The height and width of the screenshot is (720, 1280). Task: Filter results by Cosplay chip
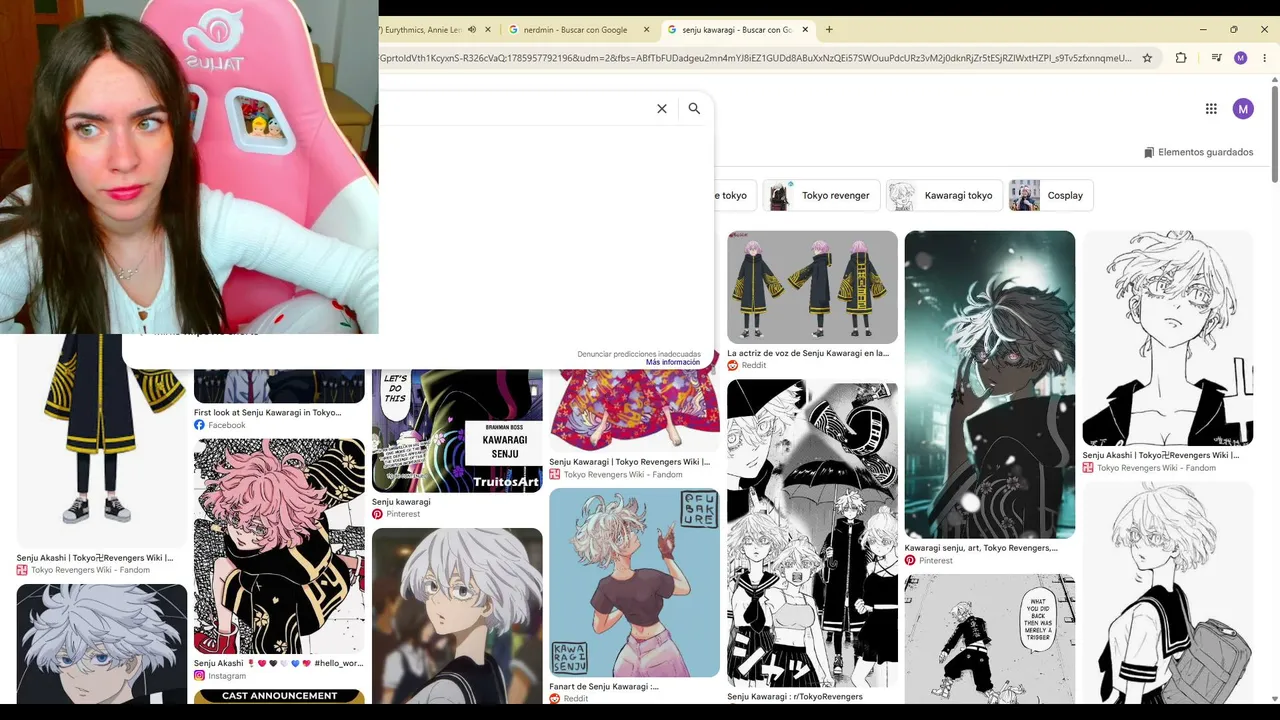1051,196
